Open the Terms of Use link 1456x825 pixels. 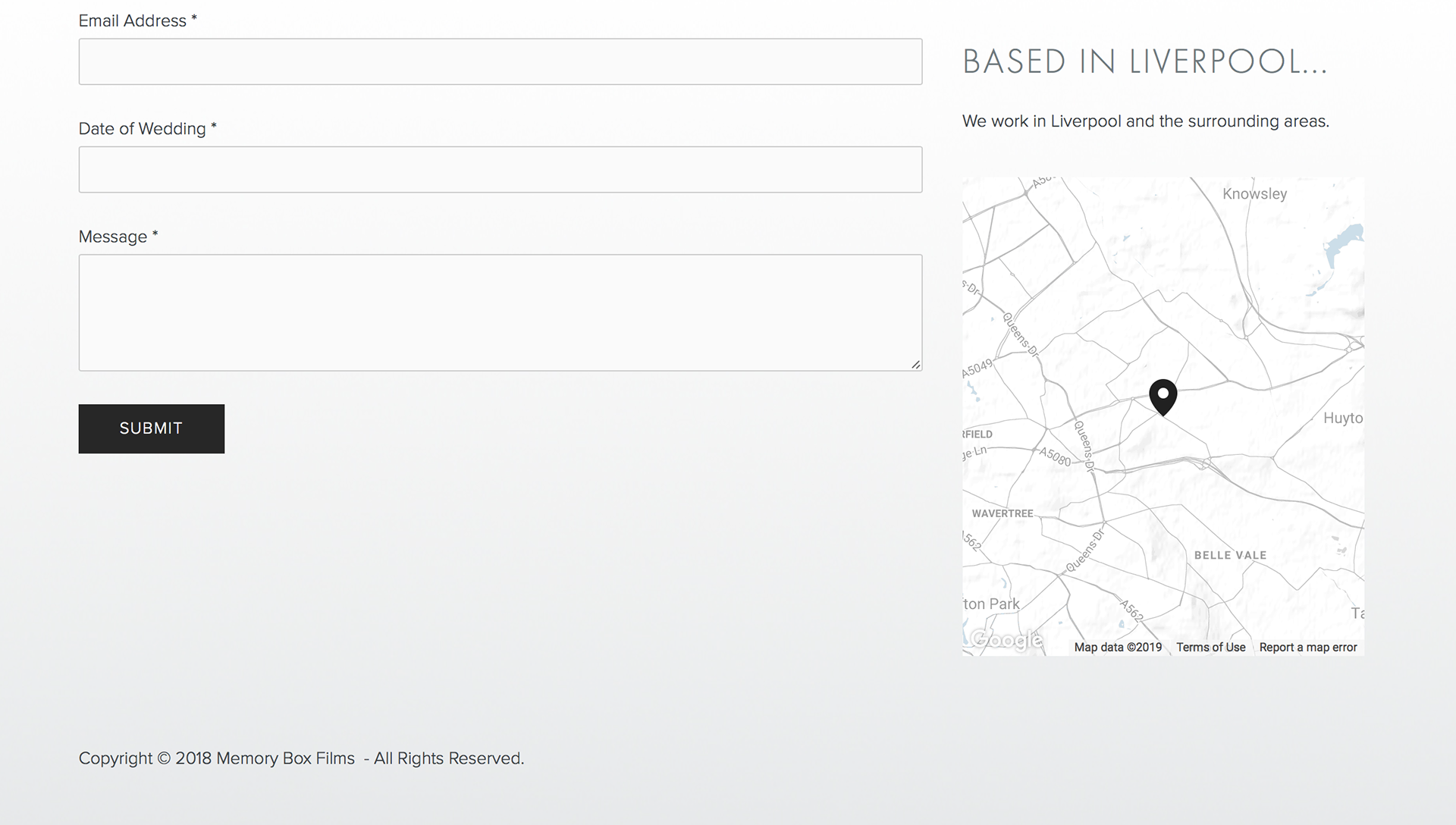[x=1210, y=648]
